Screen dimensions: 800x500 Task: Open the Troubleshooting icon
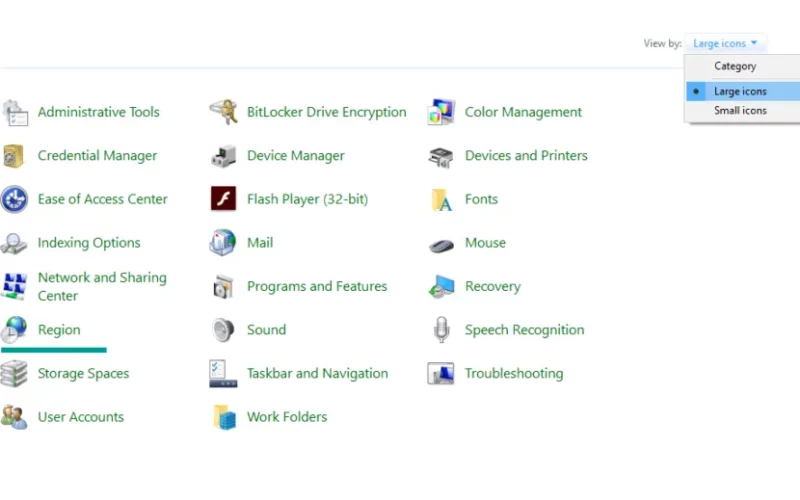[x=441, y=373]
